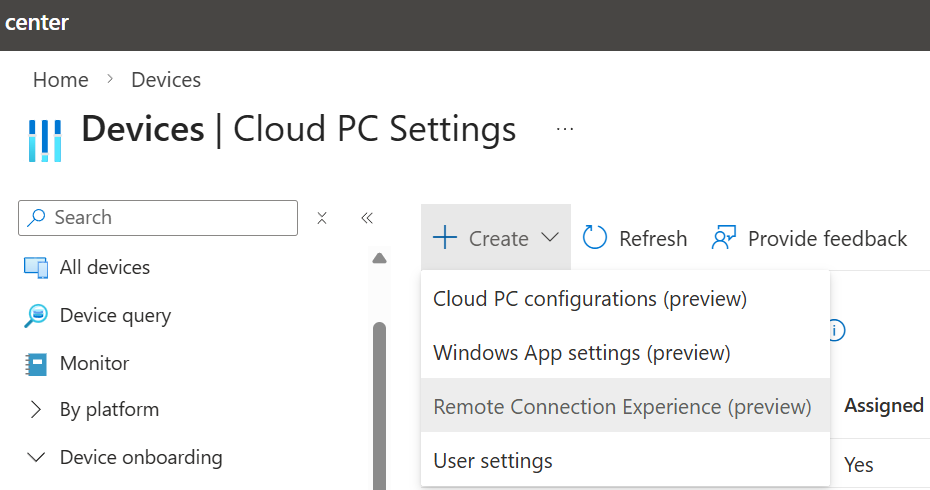Collapse the sidebar with double chevron
Viewport: 930px width, 490px height.
367,218
